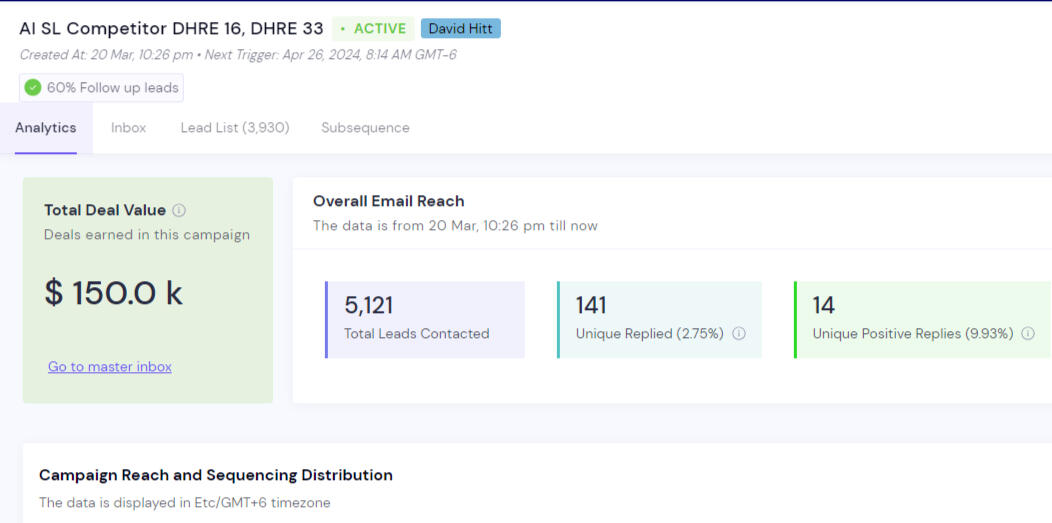Click the ACTIVE campaign status badge
The height and width of the screenshot is (523, 1052).
[x=373, y=29]
